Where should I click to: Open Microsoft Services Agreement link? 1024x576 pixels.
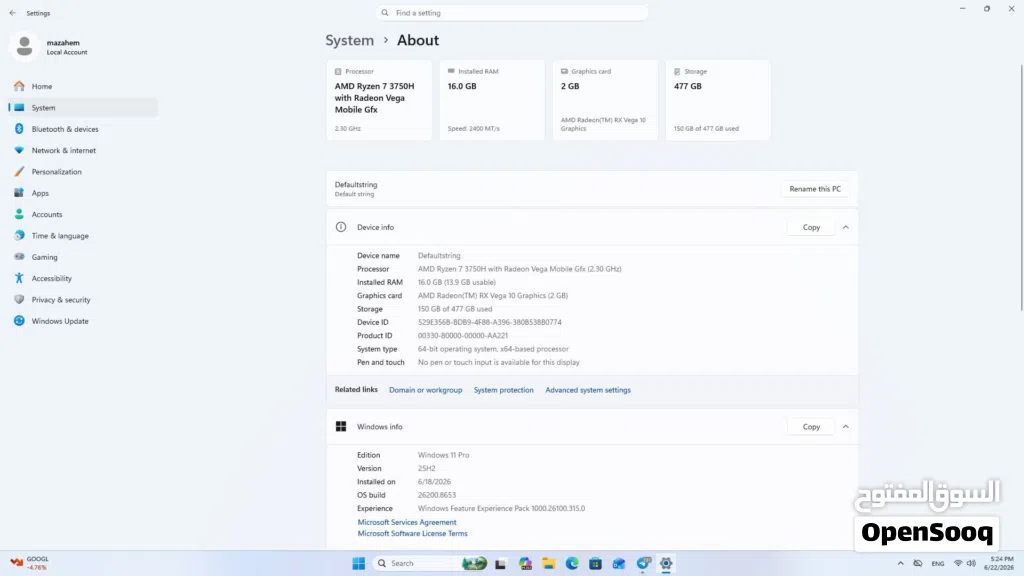point(407,522)
